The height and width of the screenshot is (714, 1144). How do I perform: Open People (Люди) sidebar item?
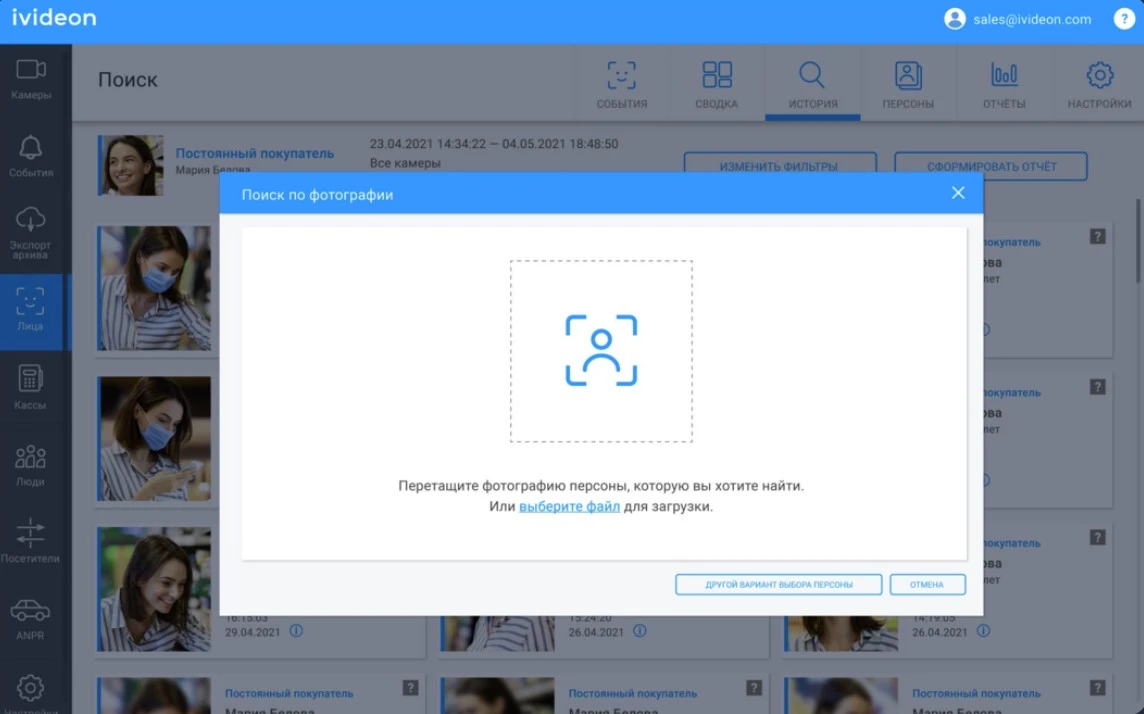pos(31,465)
